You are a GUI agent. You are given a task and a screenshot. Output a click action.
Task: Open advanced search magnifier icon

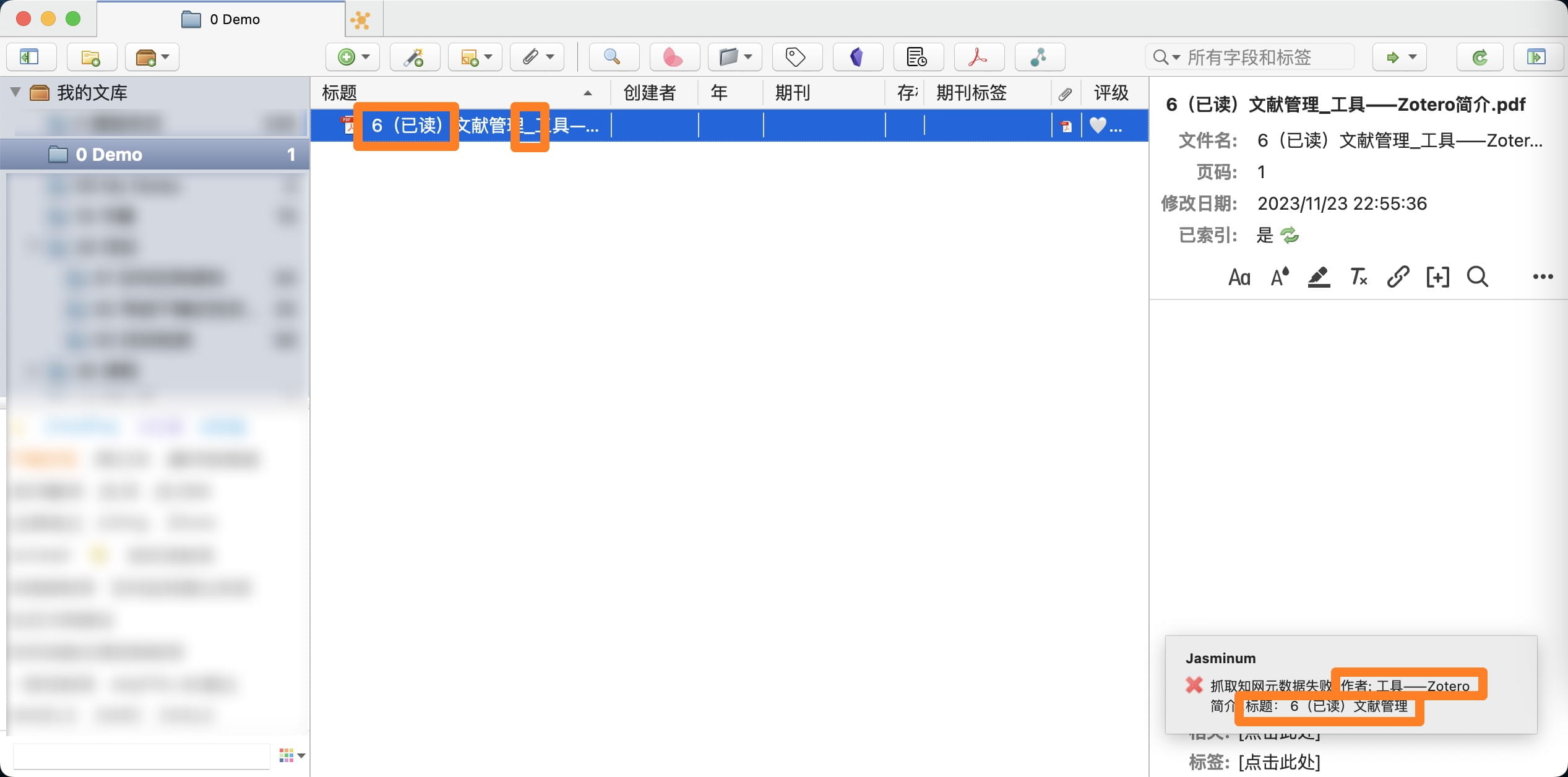tap(612, 58)
